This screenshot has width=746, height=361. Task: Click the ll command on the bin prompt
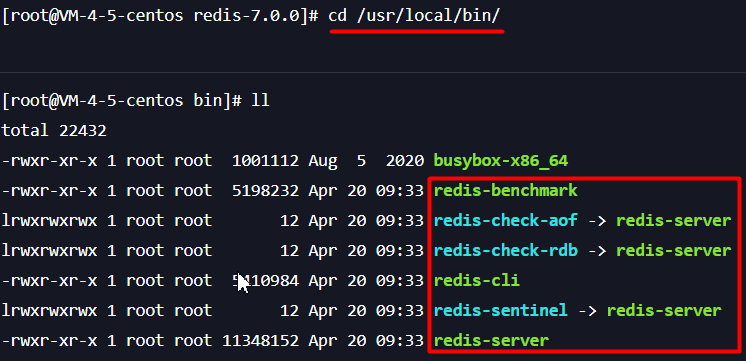point(260,100)
